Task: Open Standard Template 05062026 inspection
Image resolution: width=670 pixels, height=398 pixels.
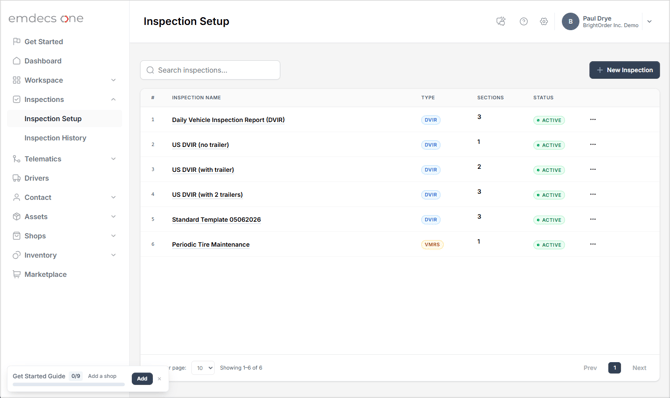Action: [216, 219]
